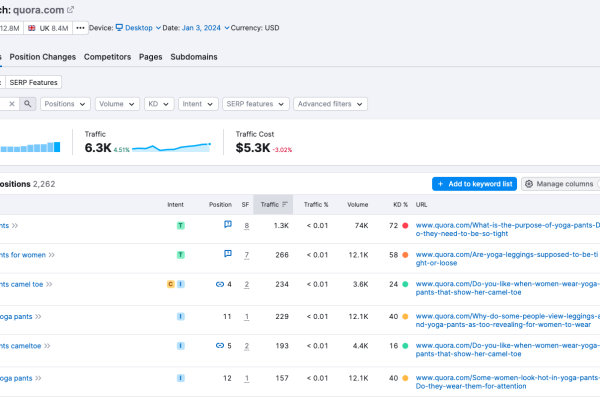Click featured snippet icon in 74K volume row
This screenshot has width=600, height=400.
click(228, 224)
